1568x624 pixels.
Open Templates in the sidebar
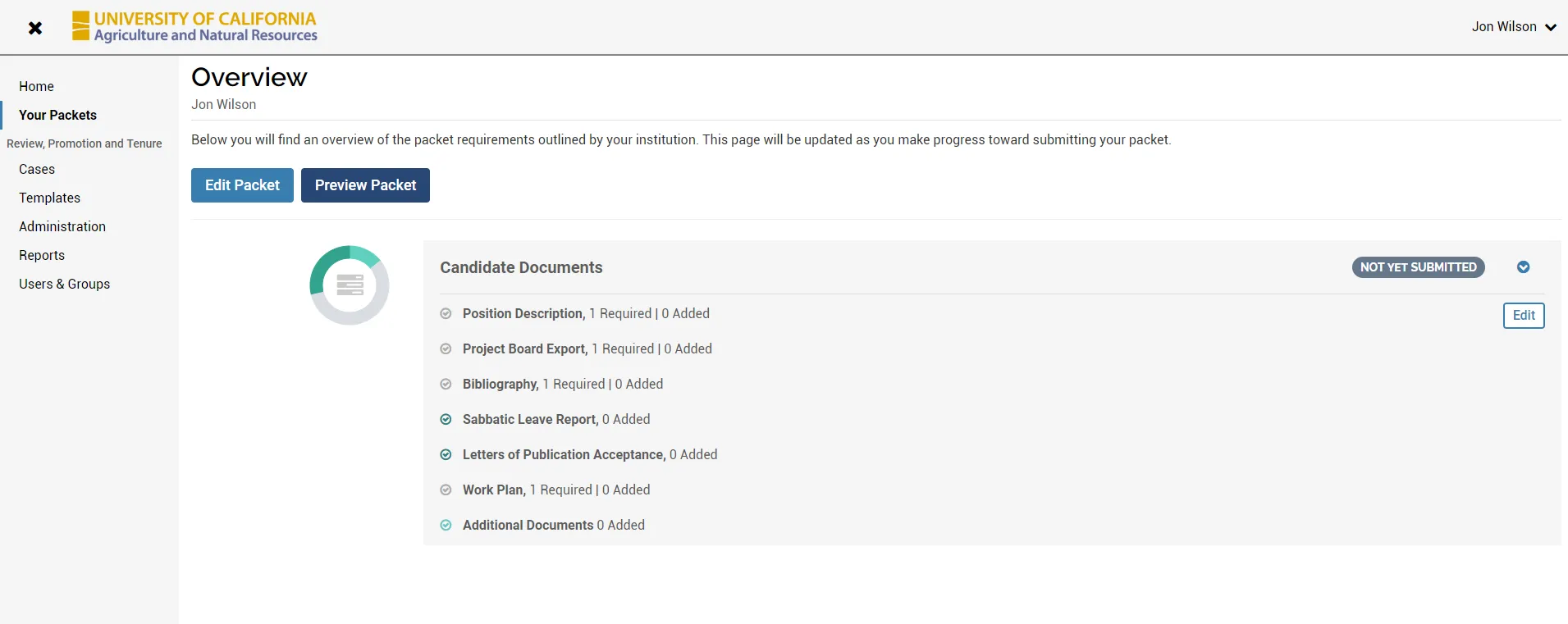(x=49, y=198)
